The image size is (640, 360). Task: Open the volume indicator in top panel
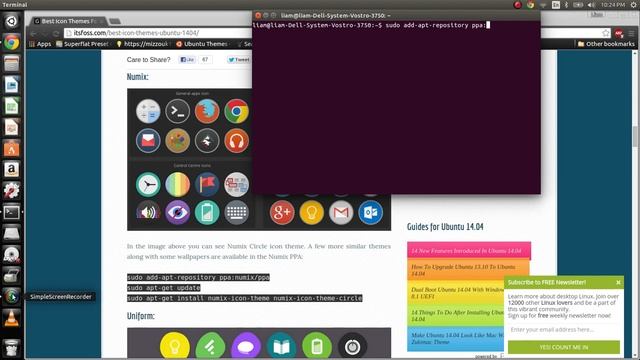[591, 5]
